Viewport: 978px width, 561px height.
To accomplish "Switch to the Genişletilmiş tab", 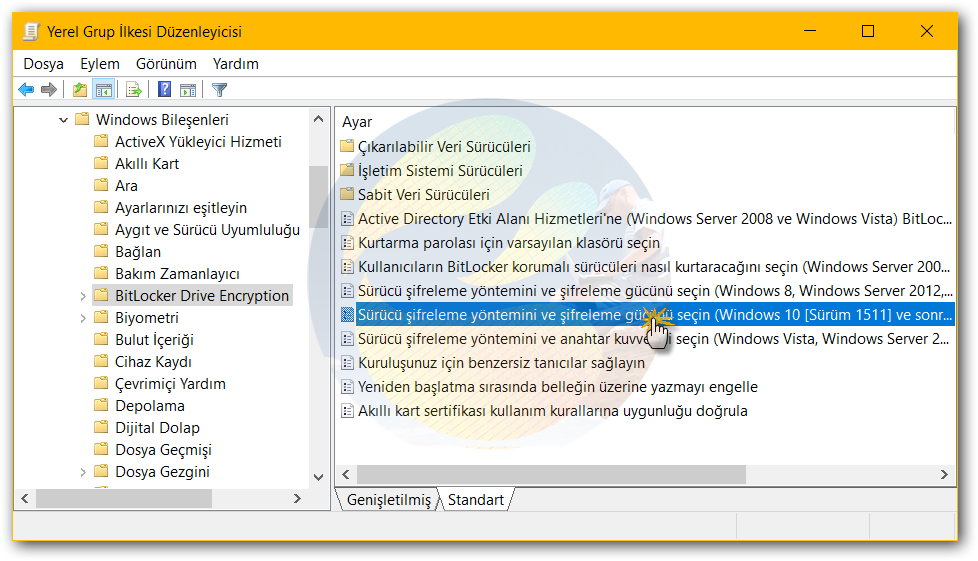I will pyautogui.click(x=389, y=500).
